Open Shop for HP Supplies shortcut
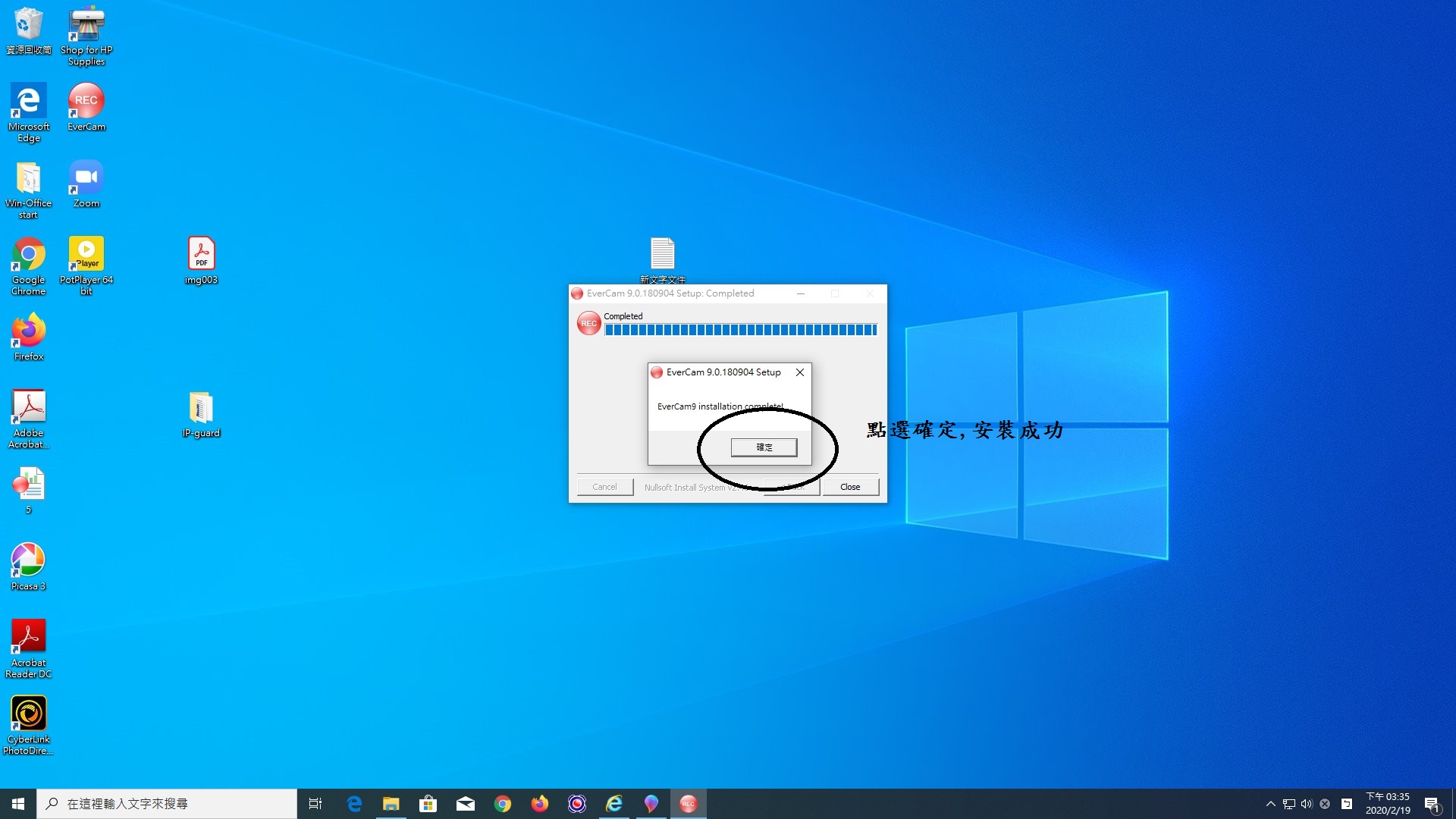 86,35
